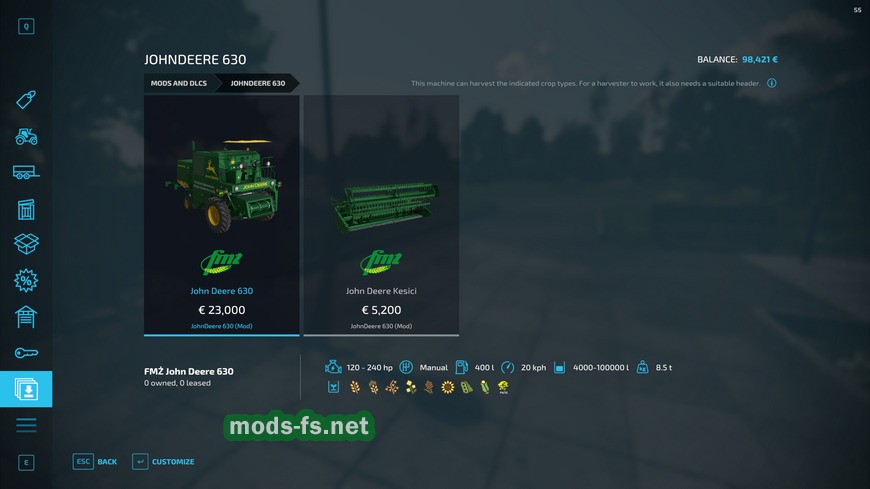
Task: Open the price tag brands category
Action: pos(26,100)
